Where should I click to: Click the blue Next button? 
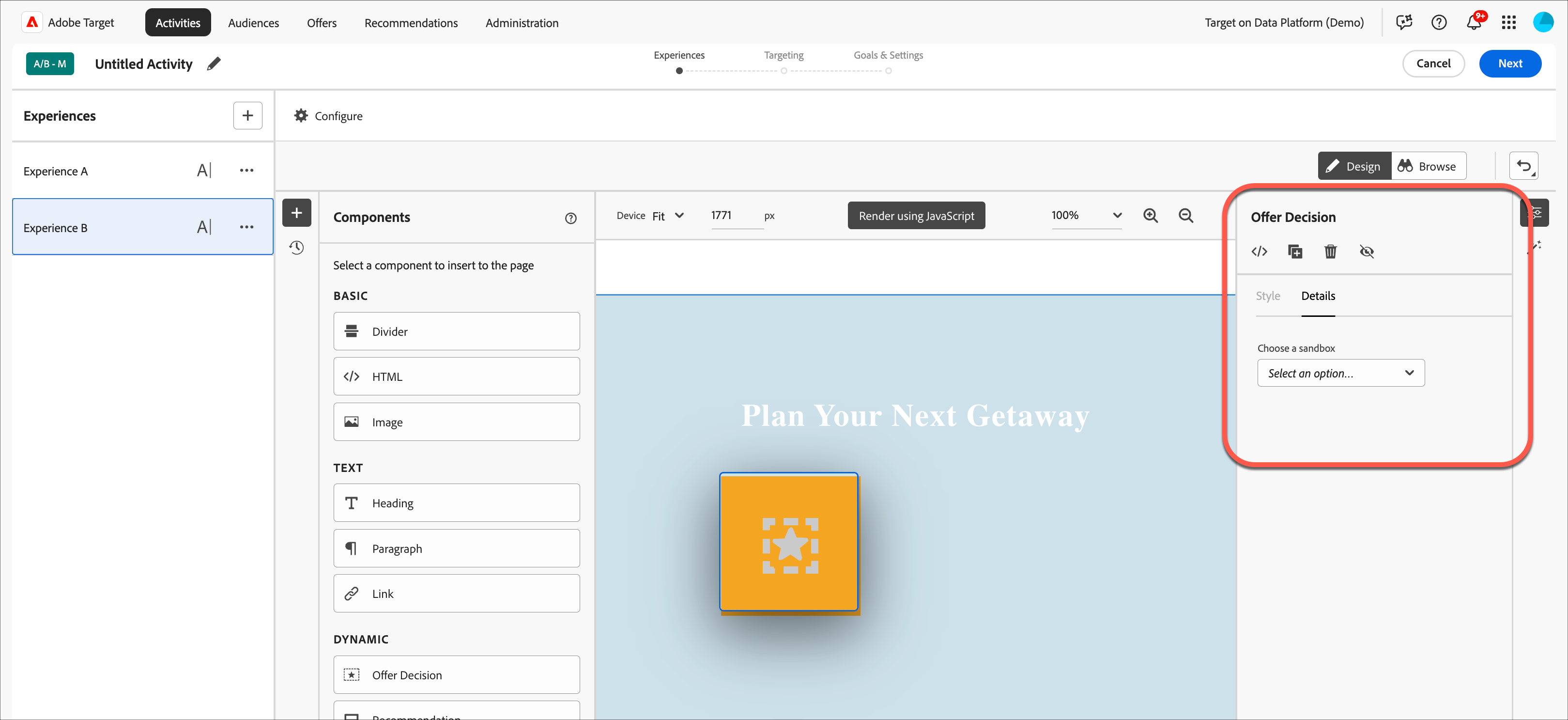(1509, 64)
